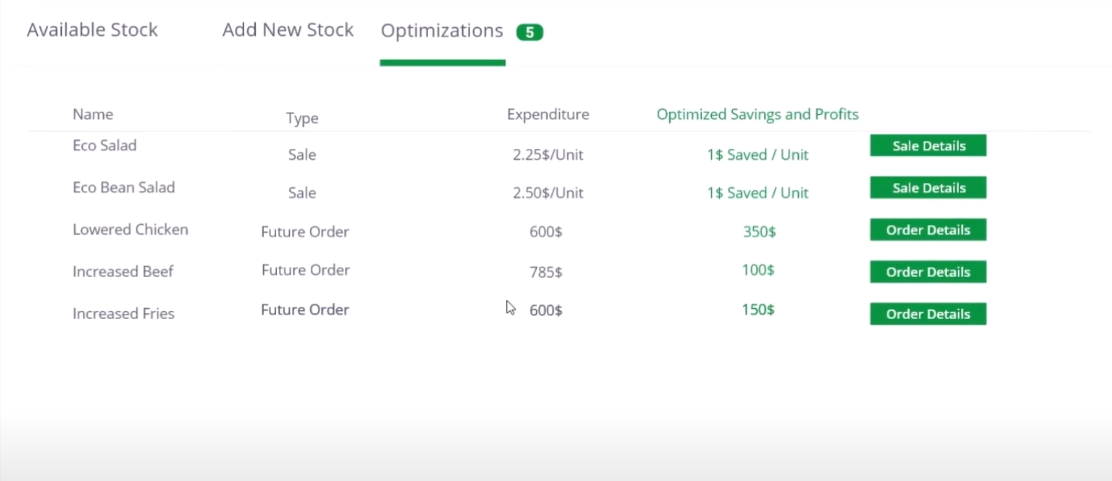
Task: View Order Details for Increased Fries
Action: (x=928, y=314)
